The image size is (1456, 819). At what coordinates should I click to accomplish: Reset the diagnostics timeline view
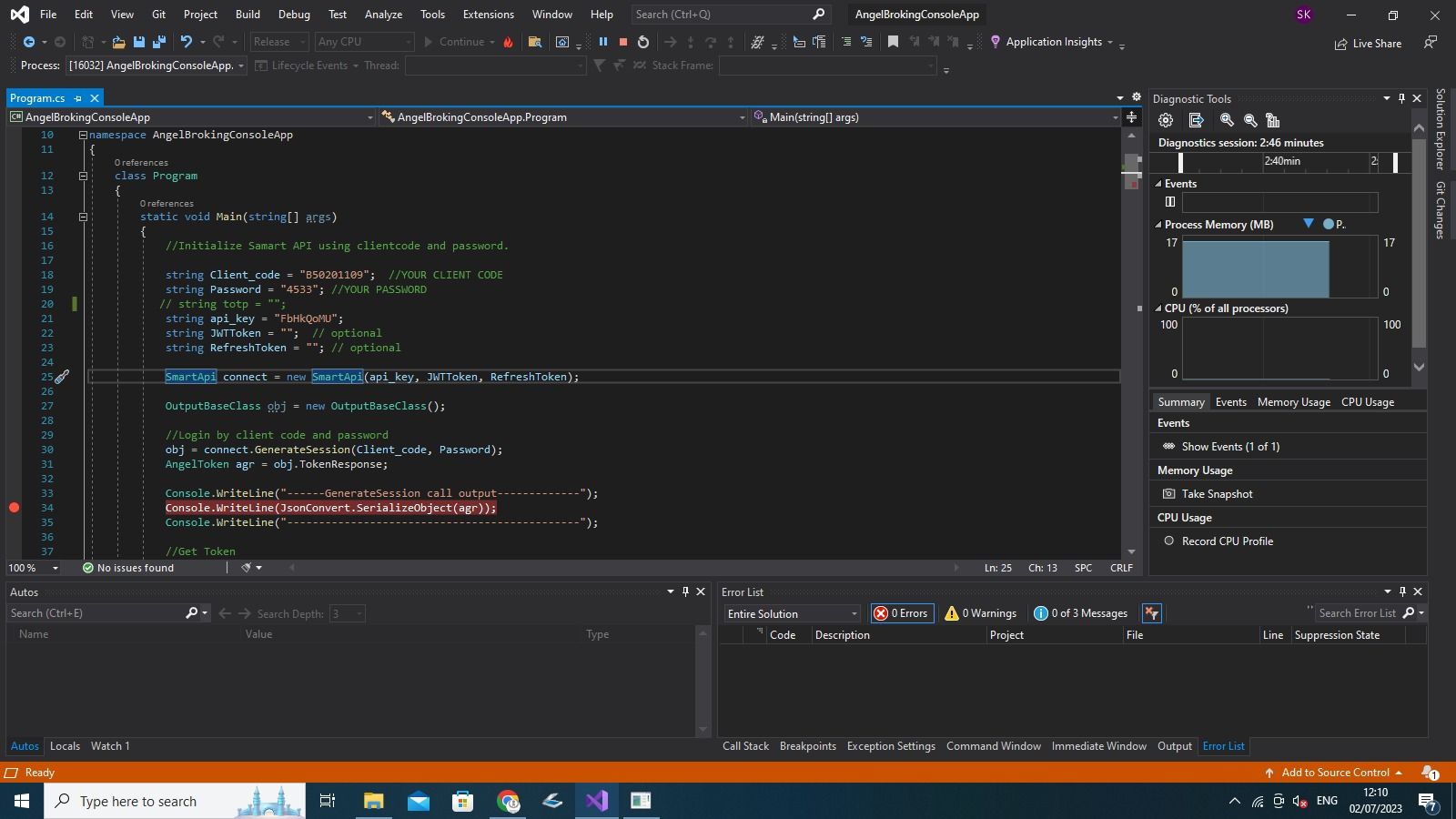tap(1273, 120)
